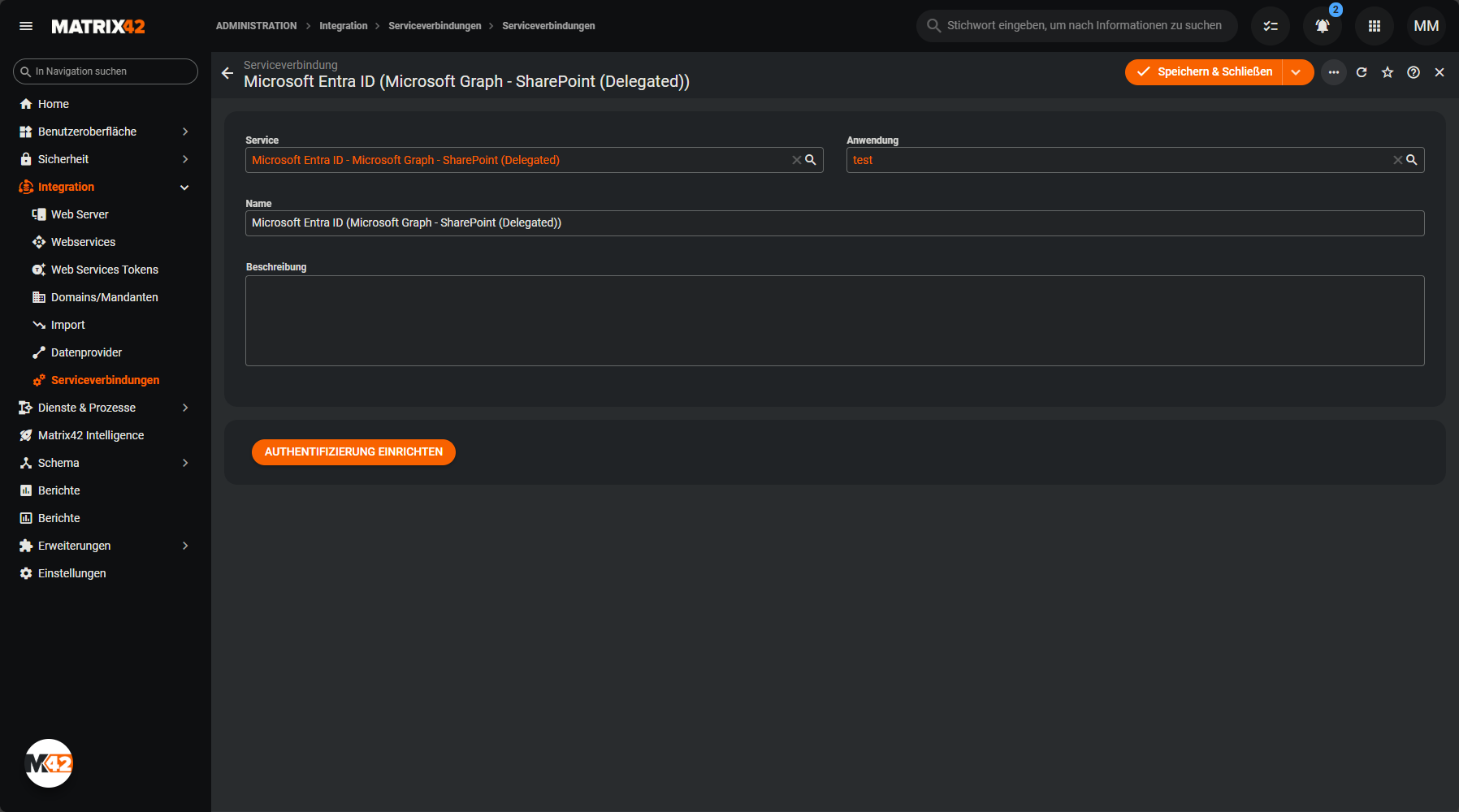Open the apps grid launcher

click(1374, 26)
